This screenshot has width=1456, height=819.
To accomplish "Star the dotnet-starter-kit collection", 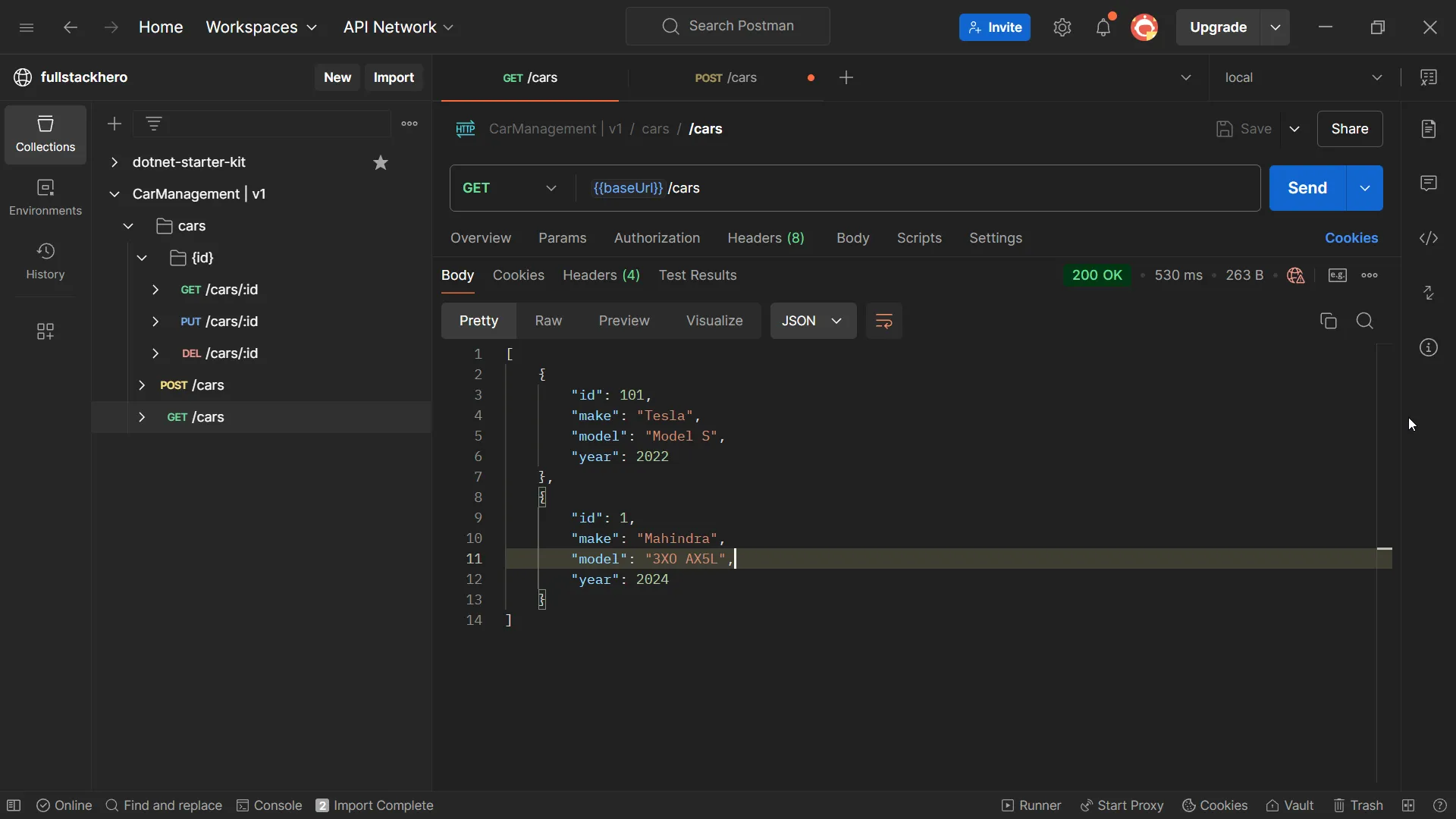I will click(381, 162).
